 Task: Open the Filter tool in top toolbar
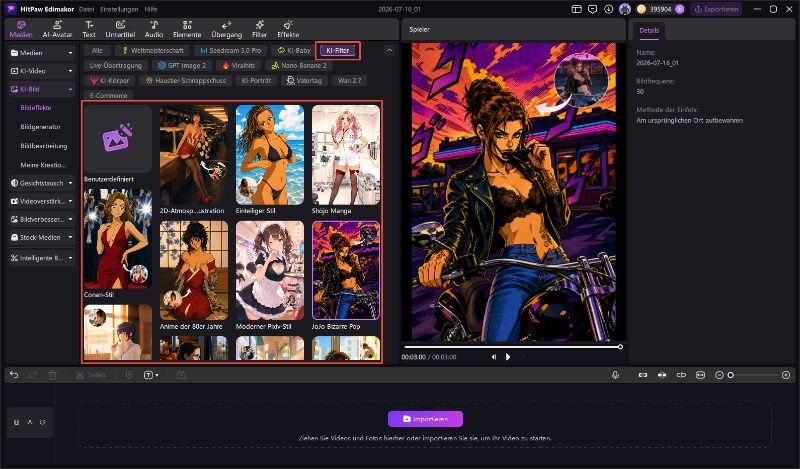(x=259, y=29)
